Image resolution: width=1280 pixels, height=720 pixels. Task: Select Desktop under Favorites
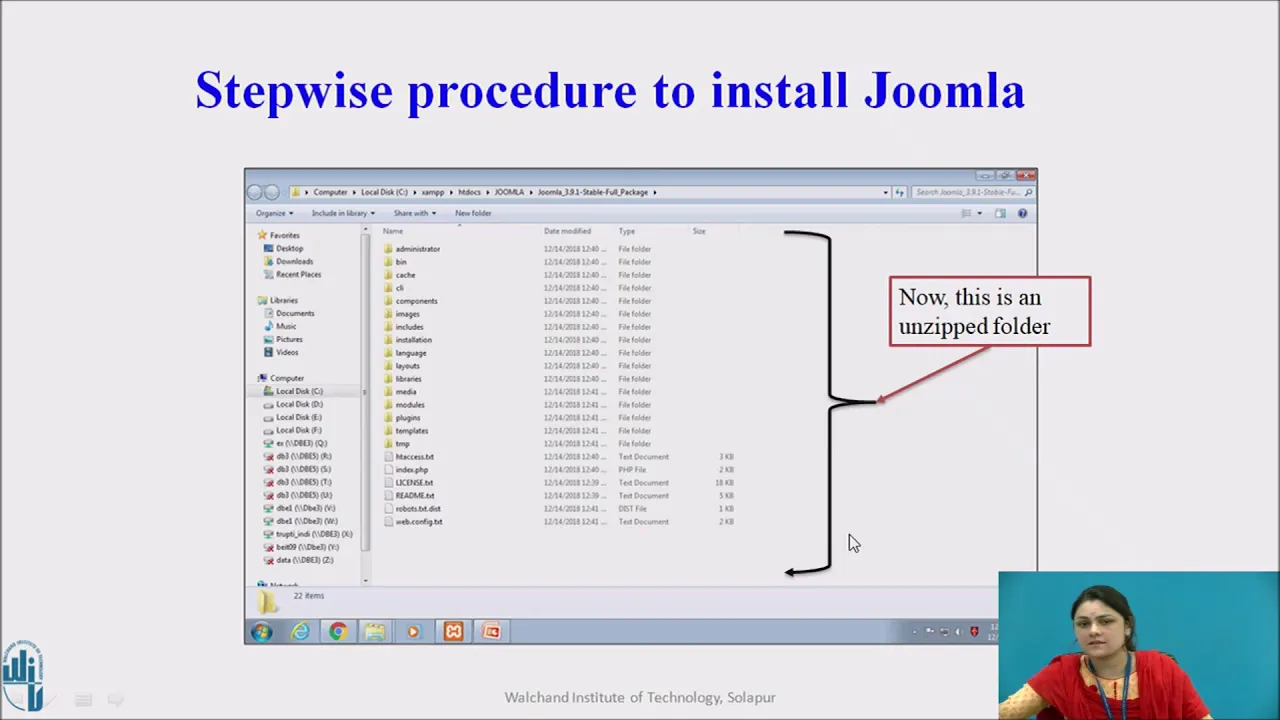click(x=289, y=248)
